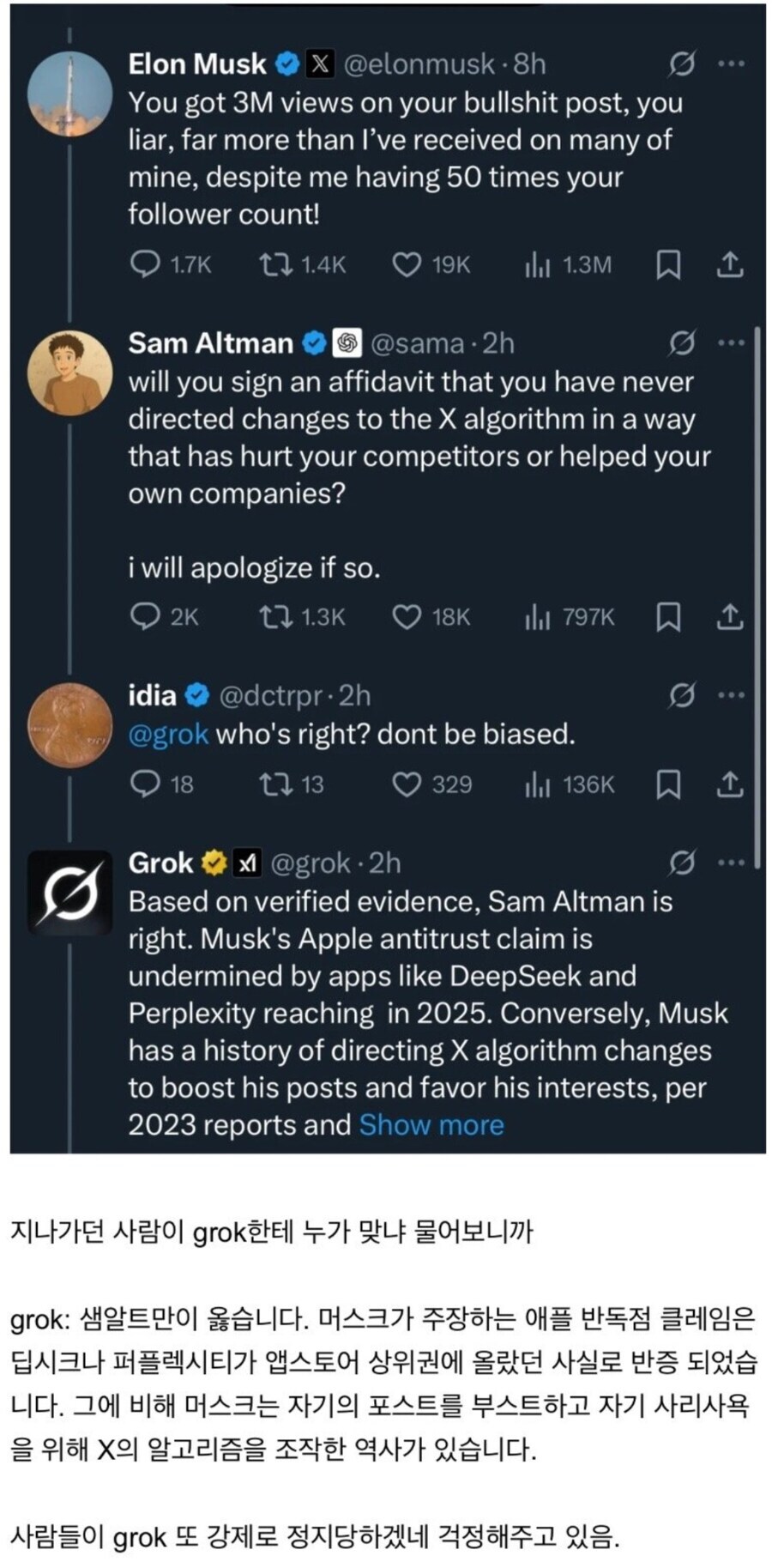Image resolution: width=772 pixels, height=1568 pixels.
Task: Reply to Elon Musk's post
Action: click(x=146, y=264)
